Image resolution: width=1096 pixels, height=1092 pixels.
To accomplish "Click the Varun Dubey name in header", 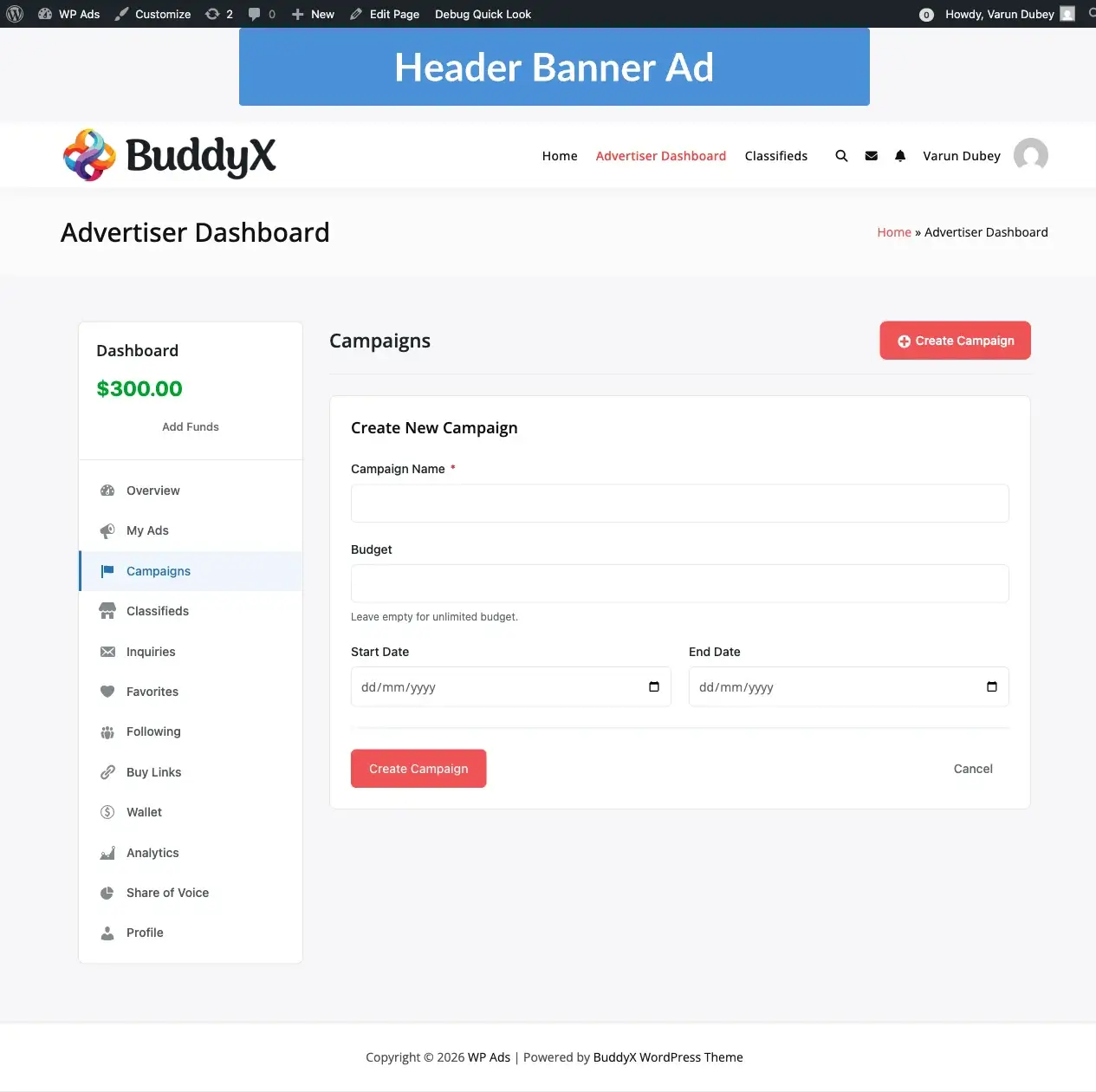I will click(x=962, y=156).
